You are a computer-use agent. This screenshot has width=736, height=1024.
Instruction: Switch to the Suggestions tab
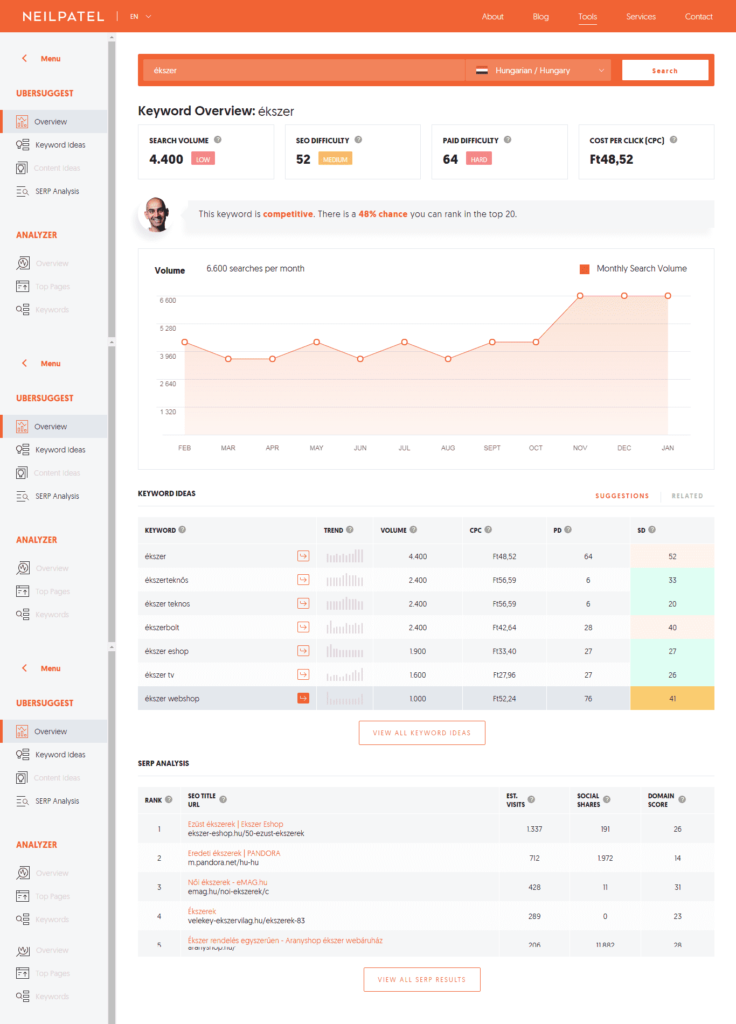click(622, 496)
